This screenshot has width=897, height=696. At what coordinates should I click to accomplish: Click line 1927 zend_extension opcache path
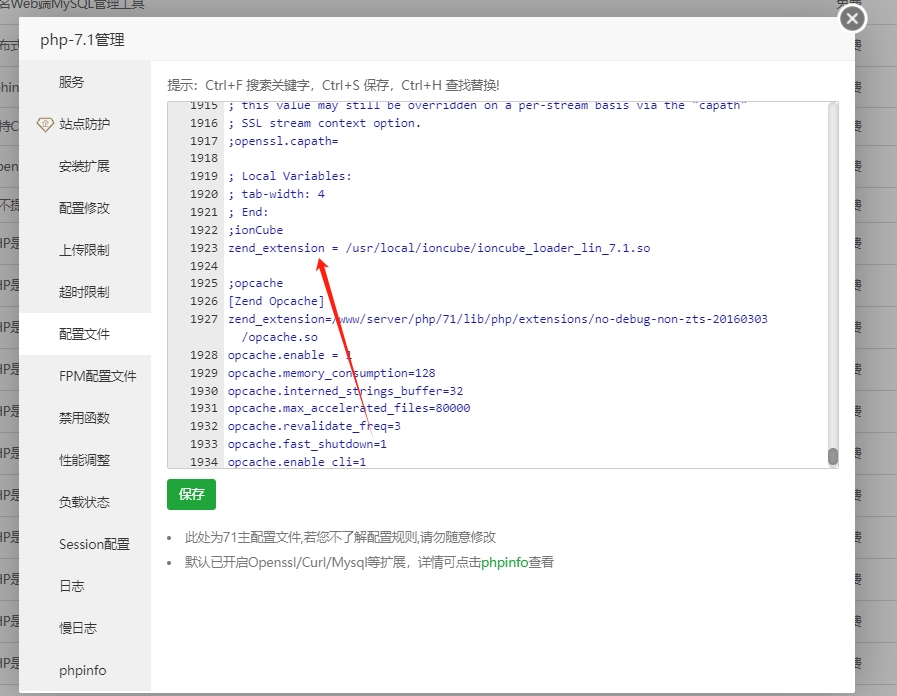(498, 319)
